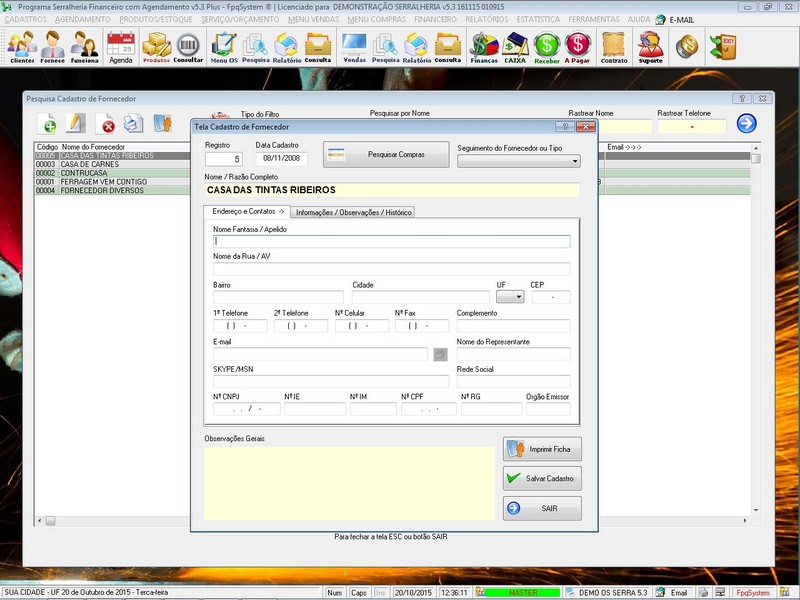Viewport: 800px width, 600px height.
Task: Open the RELATÓRIOS menu
Action: (x=487, y=19)
